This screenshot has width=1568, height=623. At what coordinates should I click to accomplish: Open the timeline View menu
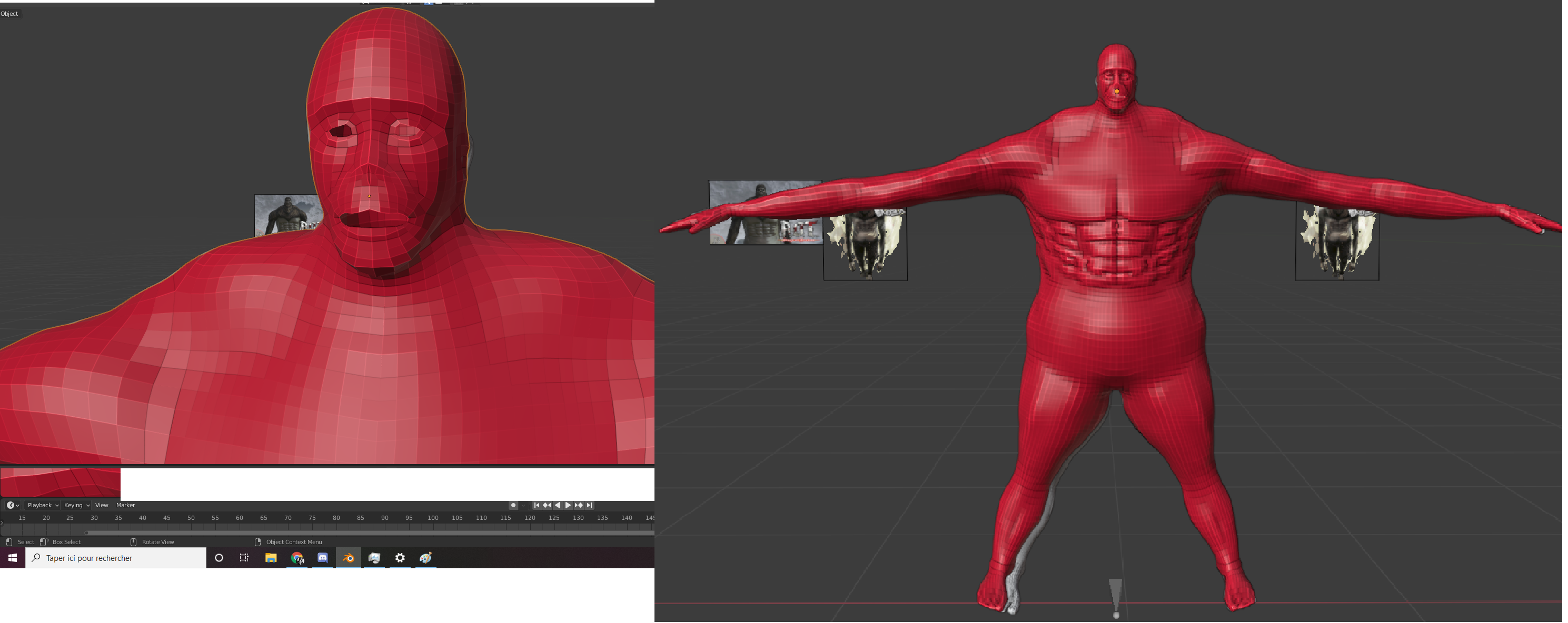point(102,505)
